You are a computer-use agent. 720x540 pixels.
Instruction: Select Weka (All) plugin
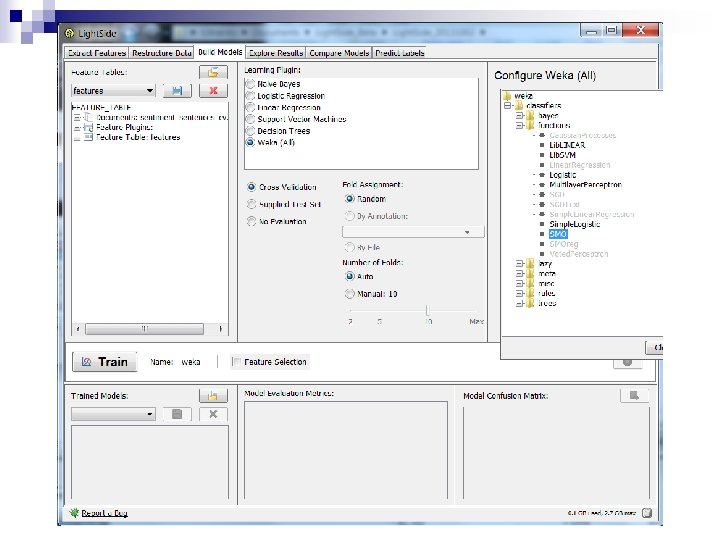[x=251, y=142]
